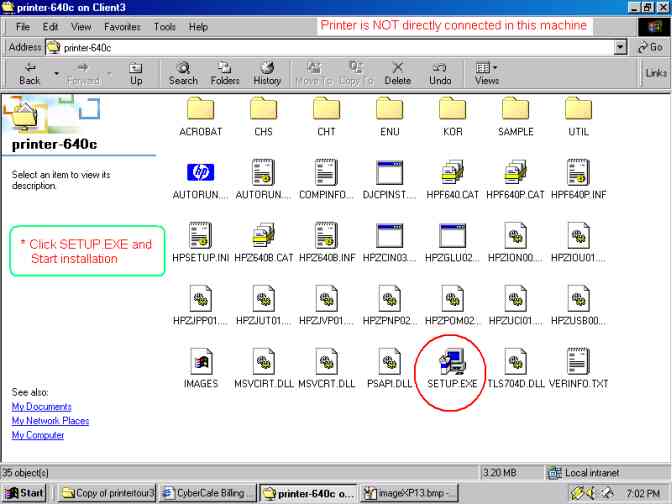
Task: Open the VERINFO.TXT text file
Action: (578, 362)
